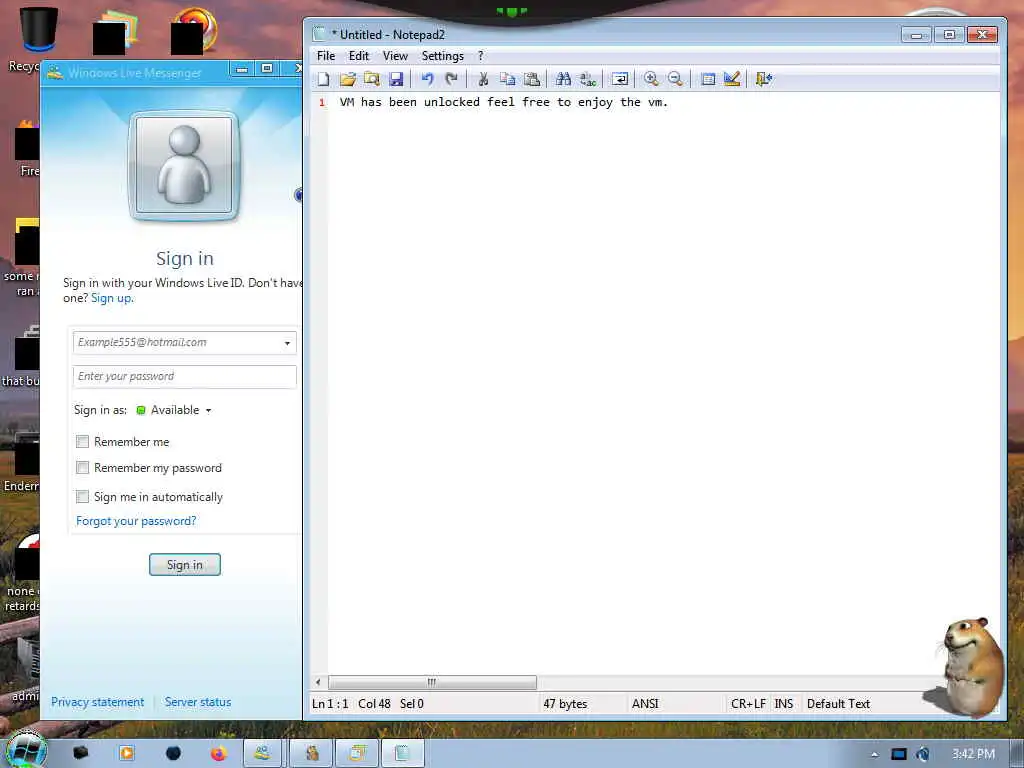Click Forgot your password? link
The image size is (1024, 768).
136,521
